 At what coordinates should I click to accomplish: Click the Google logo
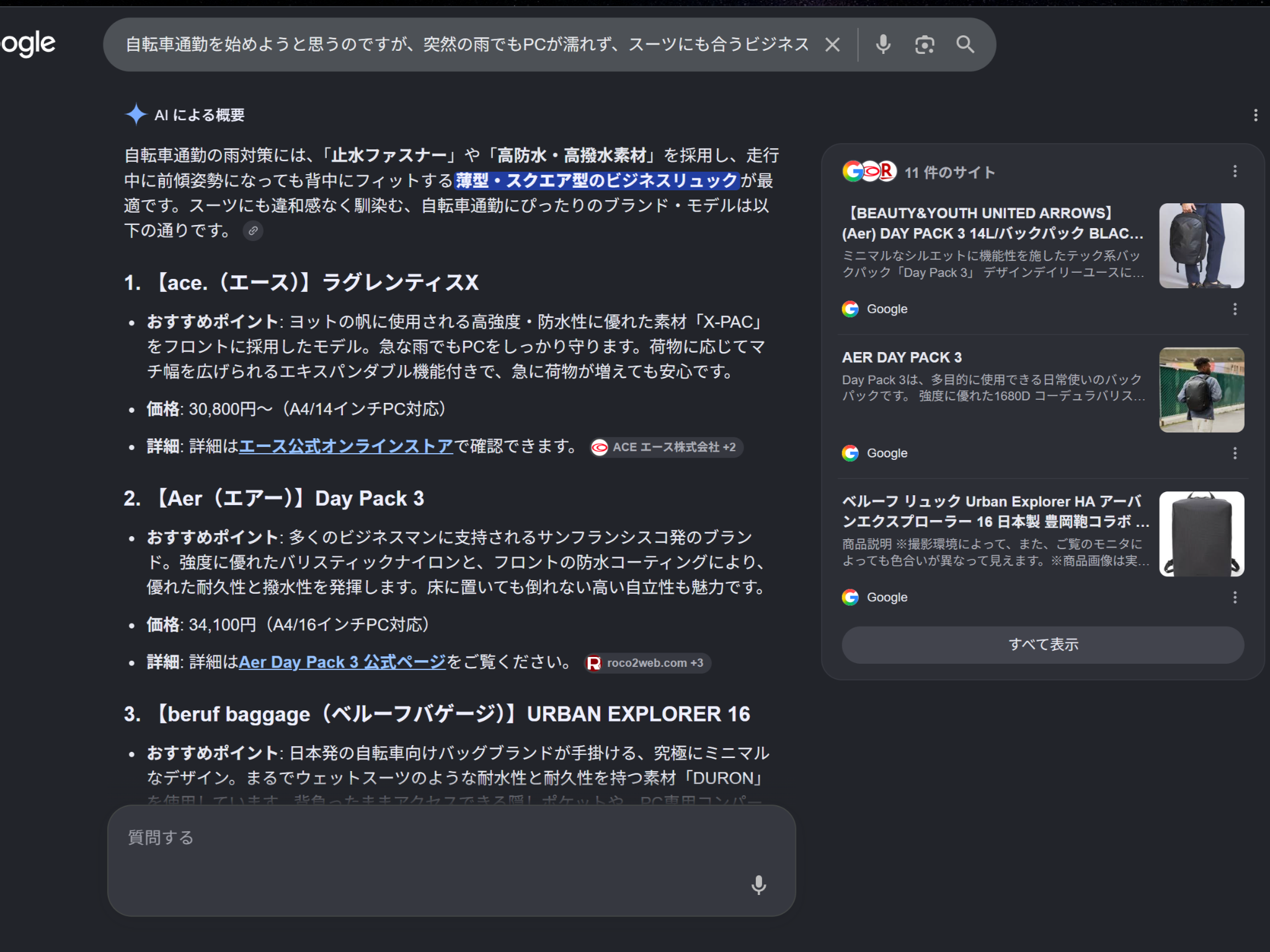coord(28,44)
